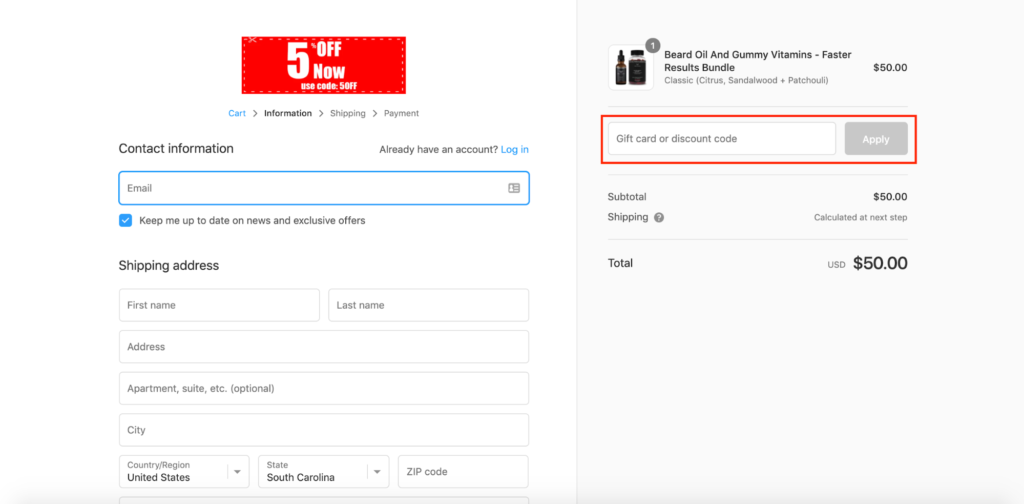This screenshot has height=504, width=1024.
Task: Open the State dropdown
Action: 323,471
